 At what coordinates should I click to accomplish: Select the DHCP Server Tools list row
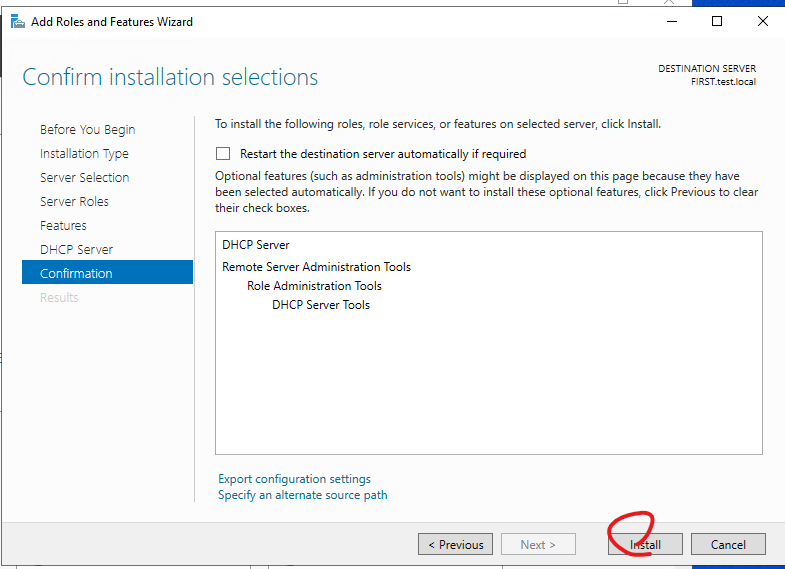(x=321, y=305)
